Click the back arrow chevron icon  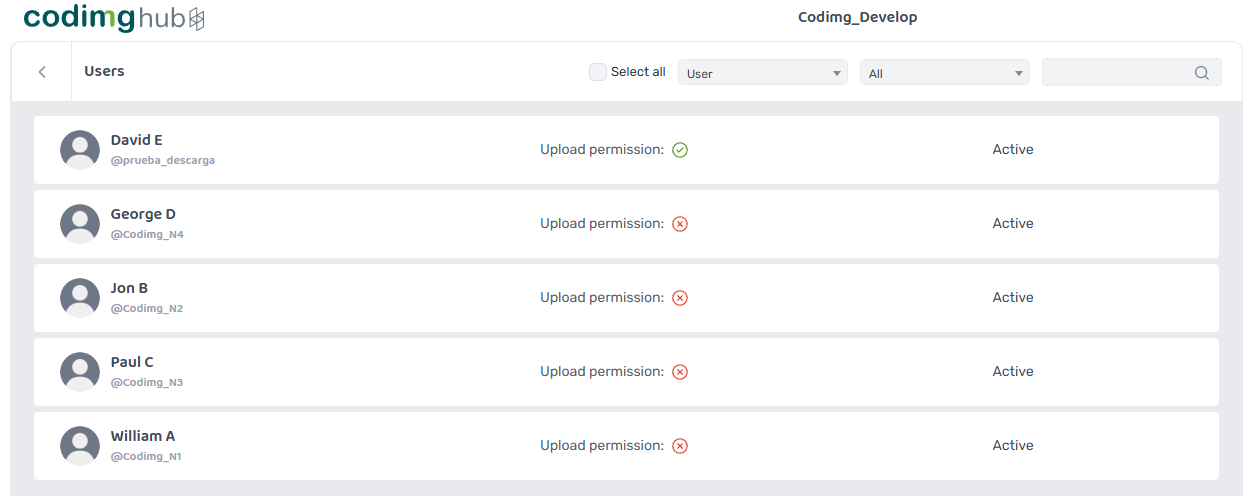tap(42, 72)
